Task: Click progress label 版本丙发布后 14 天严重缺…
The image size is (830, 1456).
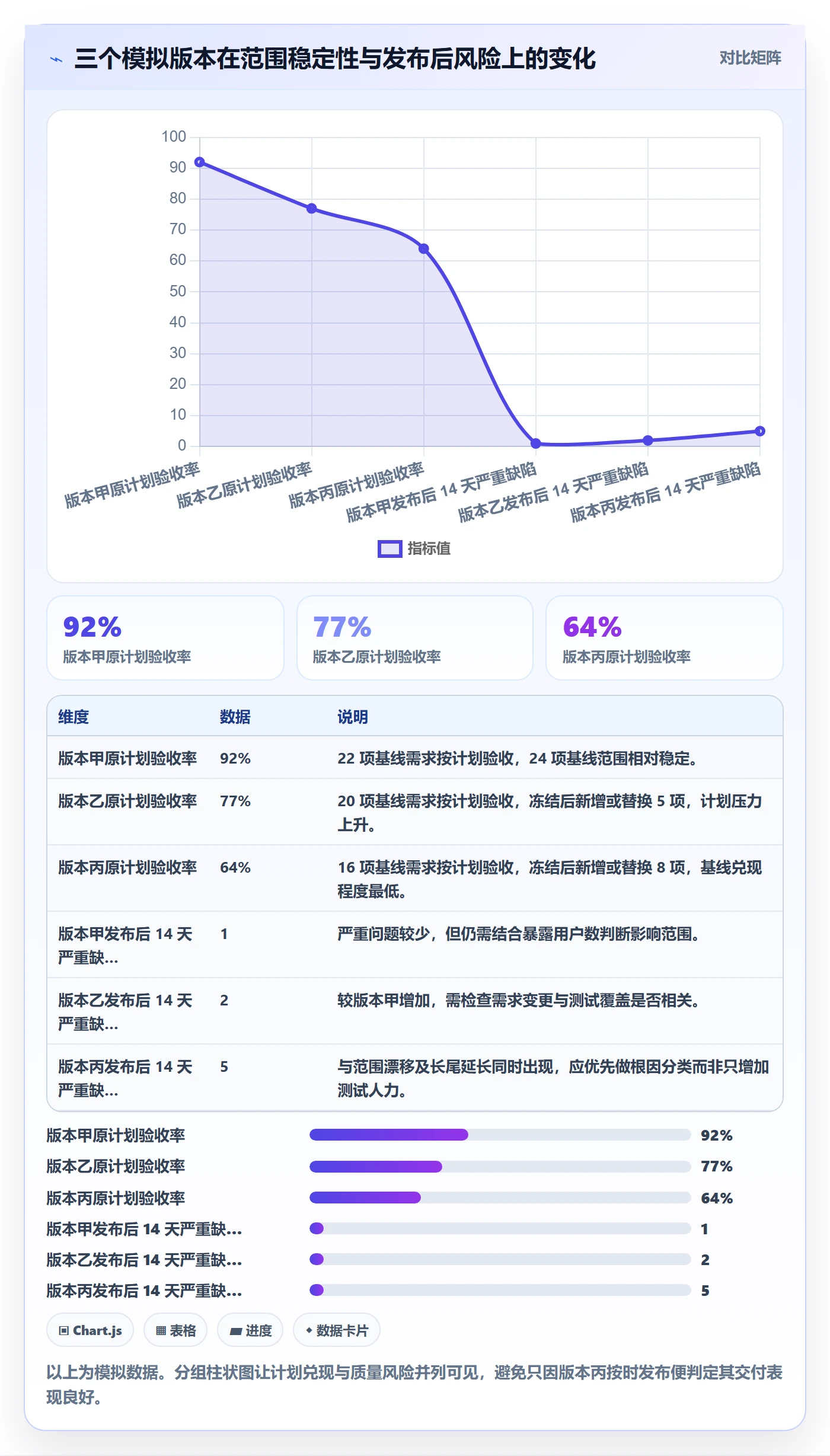Action: click(x=144, y=1291)
